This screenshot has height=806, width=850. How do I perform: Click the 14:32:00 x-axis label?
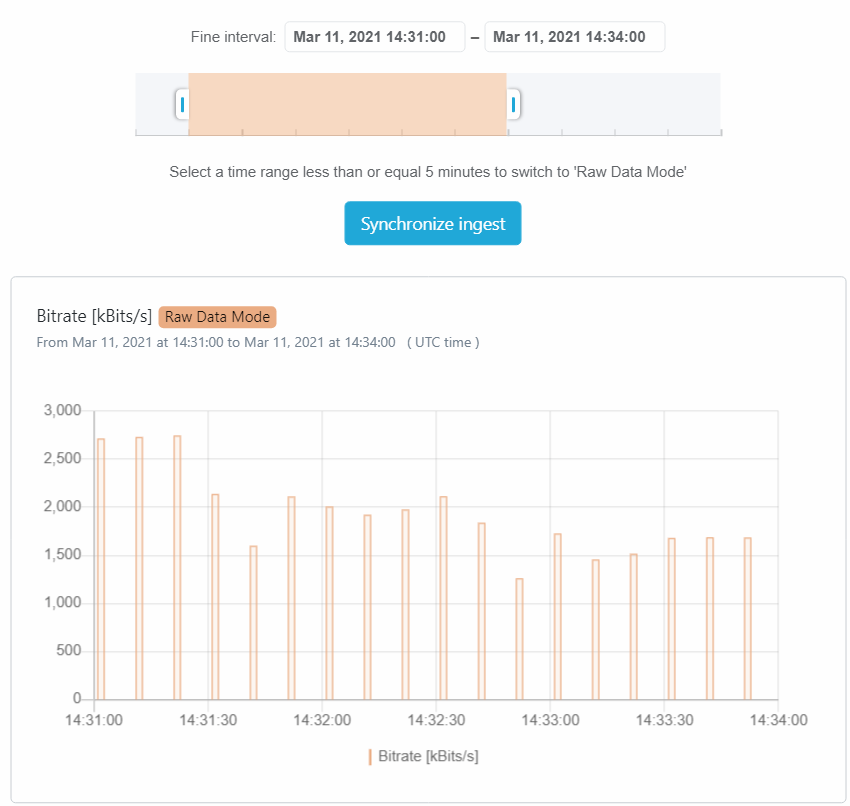click(322, 720)
